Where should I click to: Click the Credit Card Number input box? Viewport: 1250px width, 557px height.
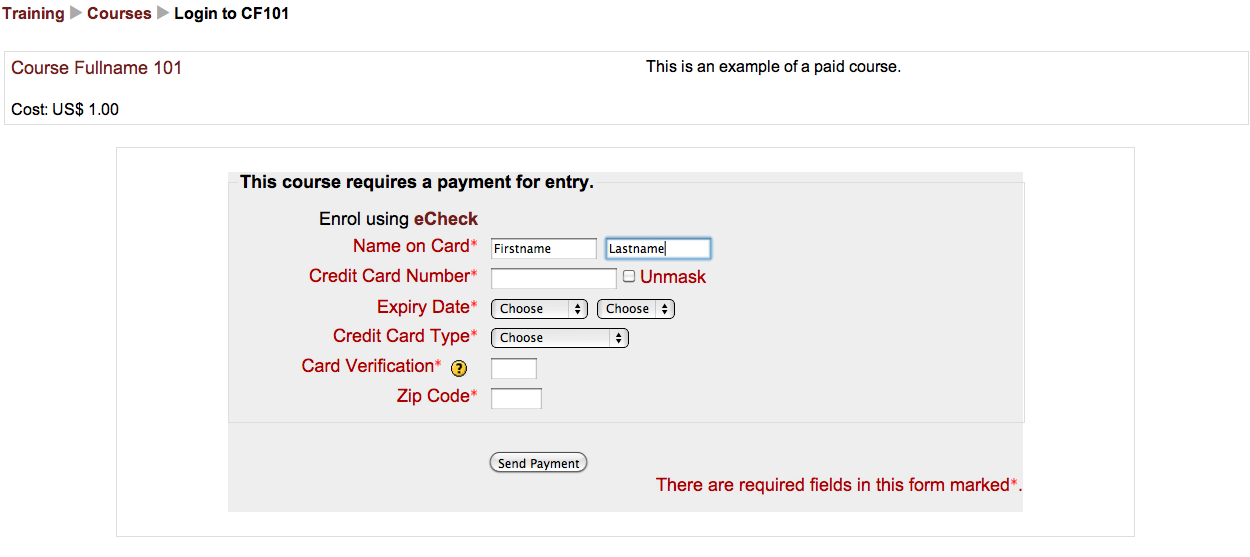554,279
